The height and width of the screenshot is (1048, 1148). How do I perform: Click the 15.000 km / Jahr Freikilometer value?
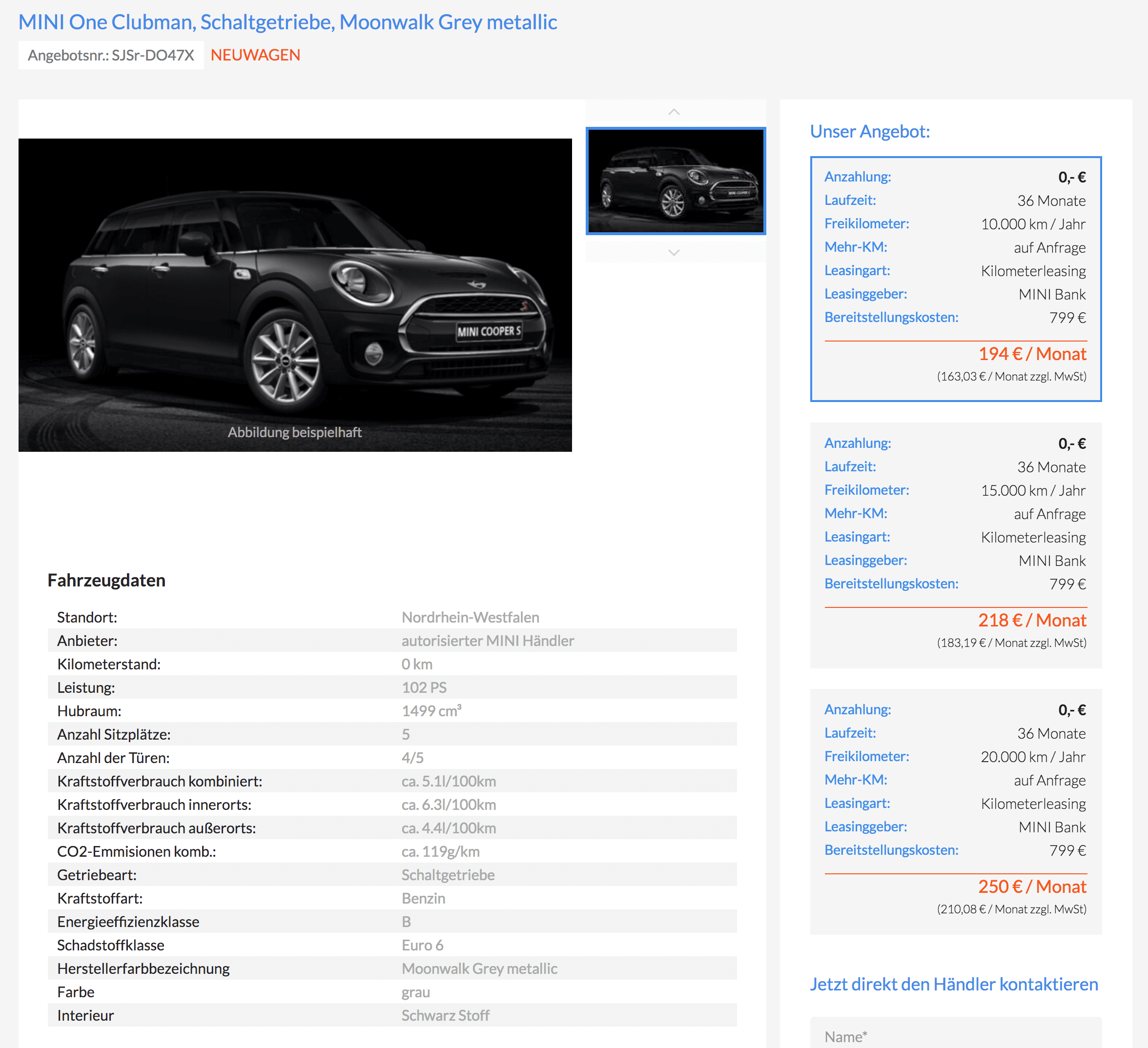tap(1033, 490)
